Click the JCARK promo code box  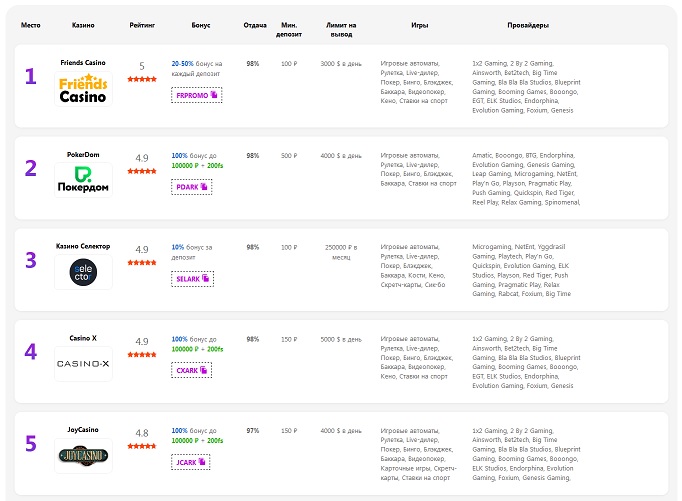tap(191, 462)
